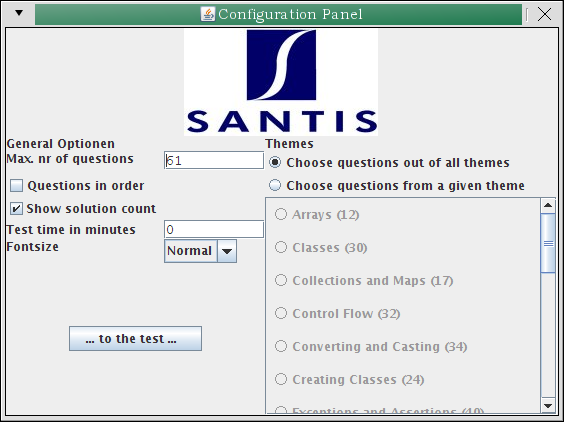Open the Fontsize dropdown
Screen dimensions: 564x422
pyautogui.click(x=200, y=251)
